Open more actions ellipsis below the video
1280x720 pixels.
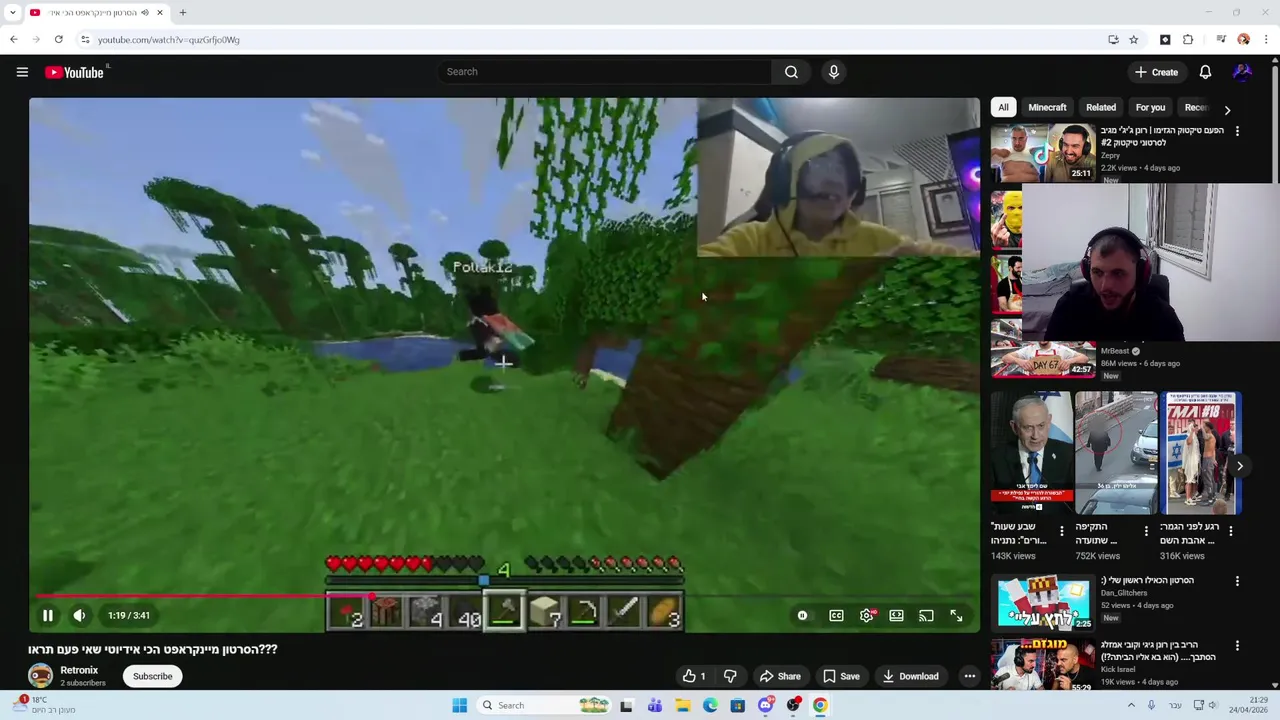click(x=969, y=677)
